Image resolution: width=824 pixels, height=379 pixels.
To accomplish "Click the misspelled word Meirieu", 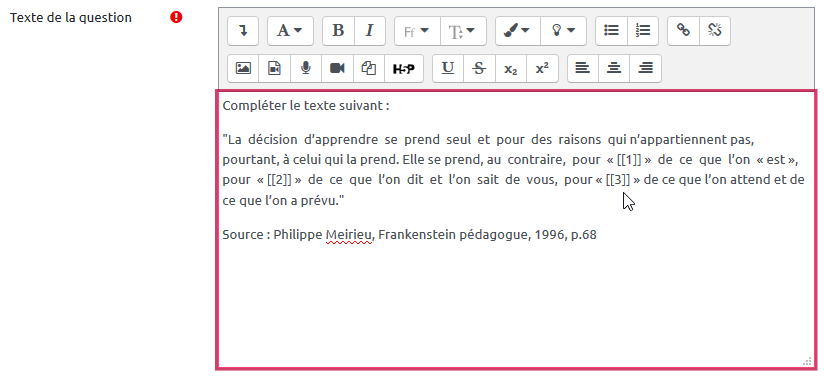I will point(349,234).
